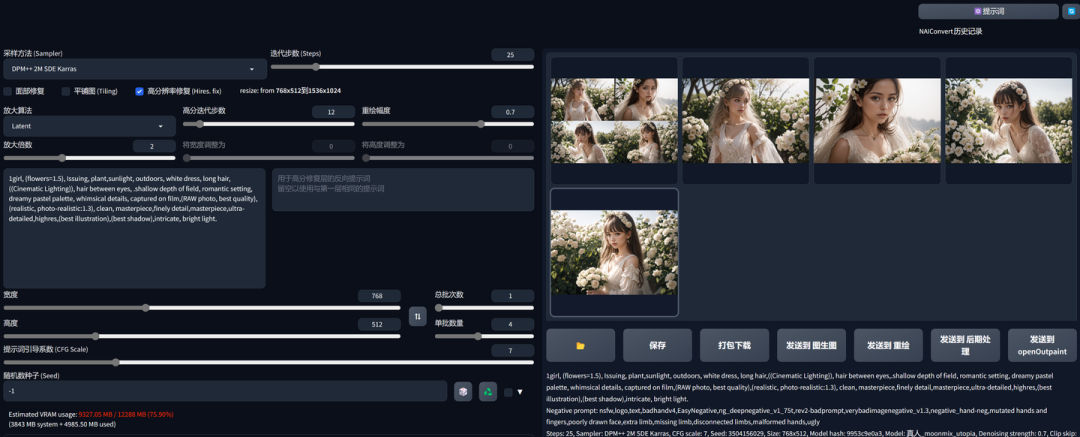Click the 打包下载 button
1080x437 pixels.
(734, 345)
